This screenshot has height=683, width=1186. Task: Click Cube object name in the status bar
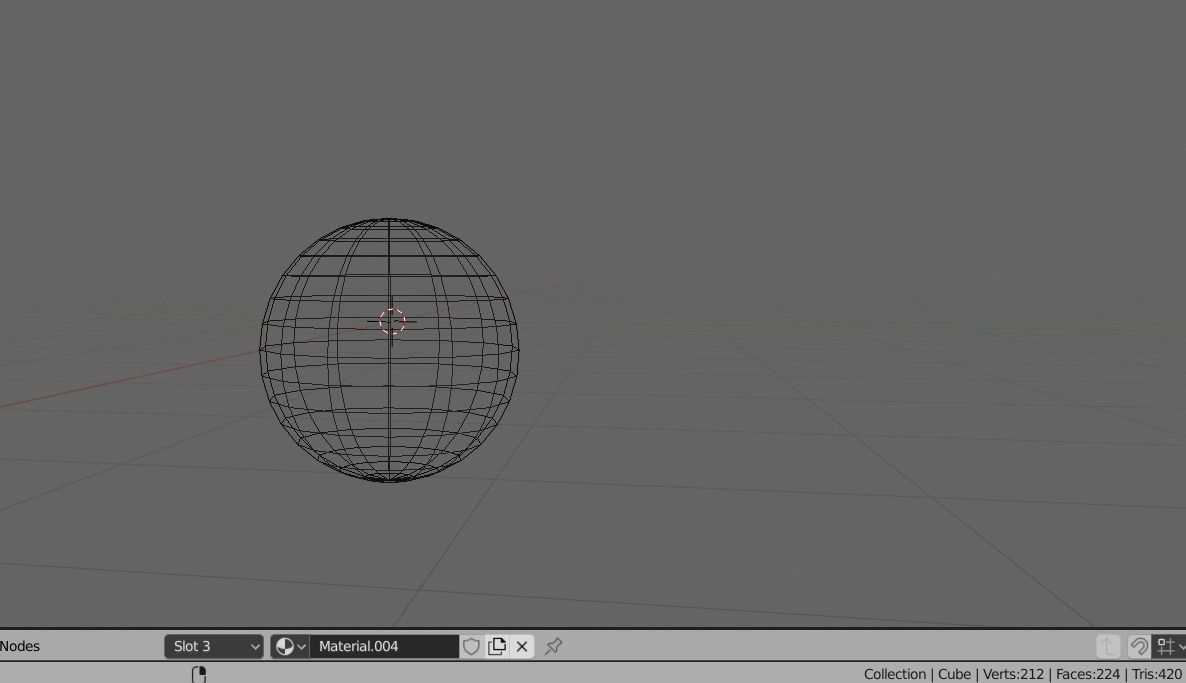[x=955, y=673]
